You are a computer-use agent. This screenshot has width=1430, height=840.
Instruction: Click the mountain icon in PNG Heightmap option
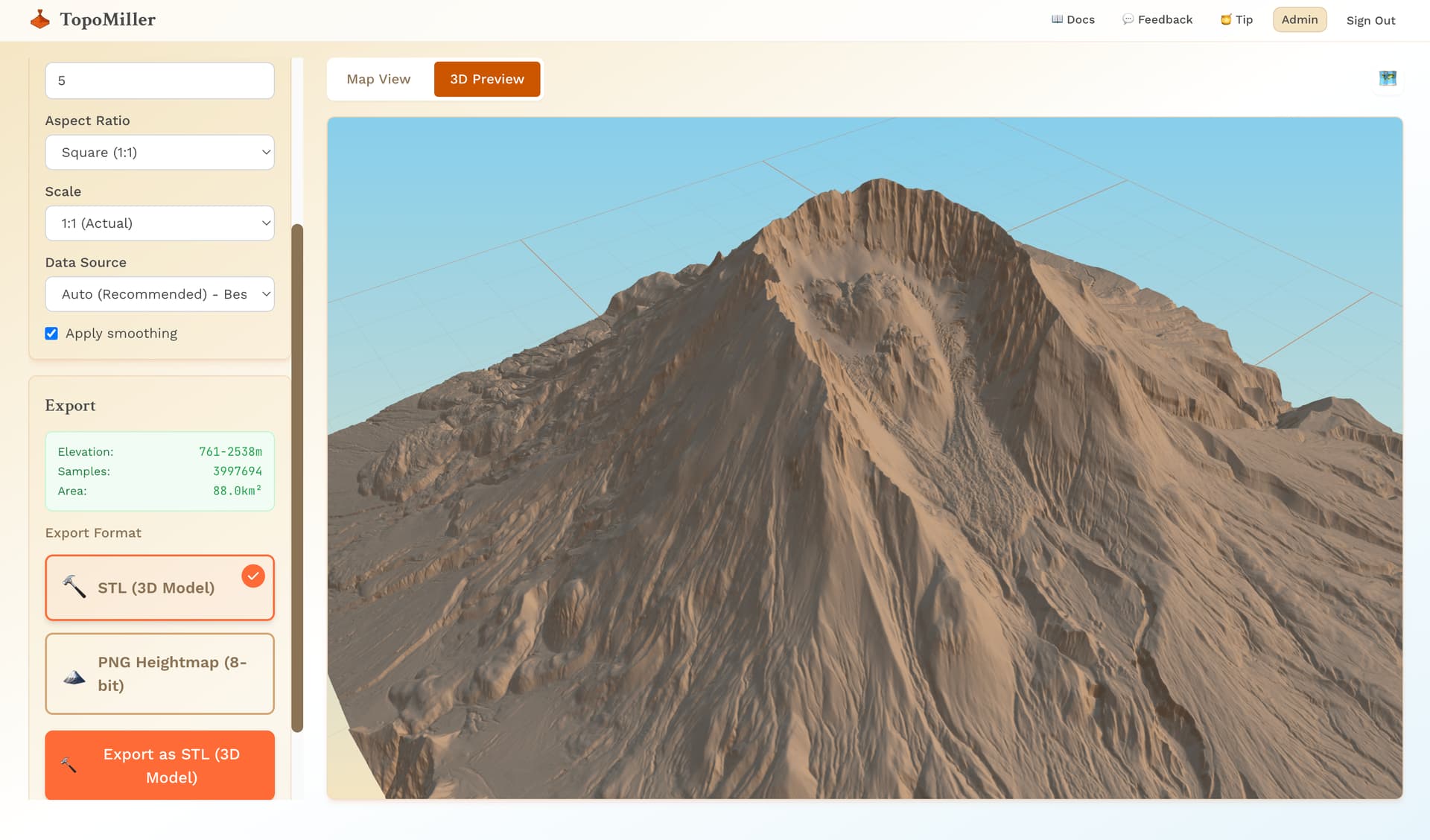(74, 677)
